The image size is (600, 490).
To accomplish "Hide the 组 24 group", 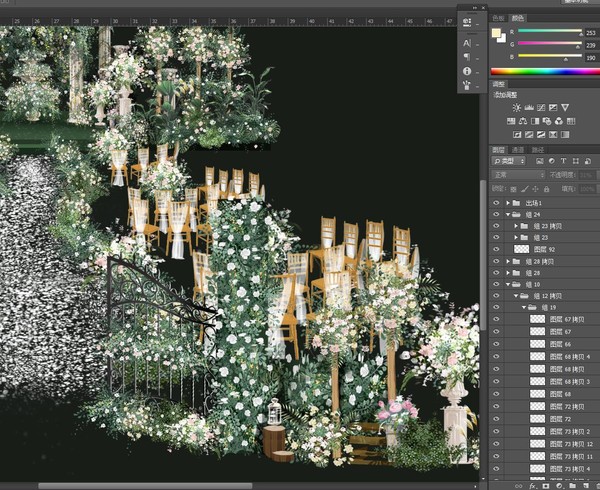I will pos(496,215).
